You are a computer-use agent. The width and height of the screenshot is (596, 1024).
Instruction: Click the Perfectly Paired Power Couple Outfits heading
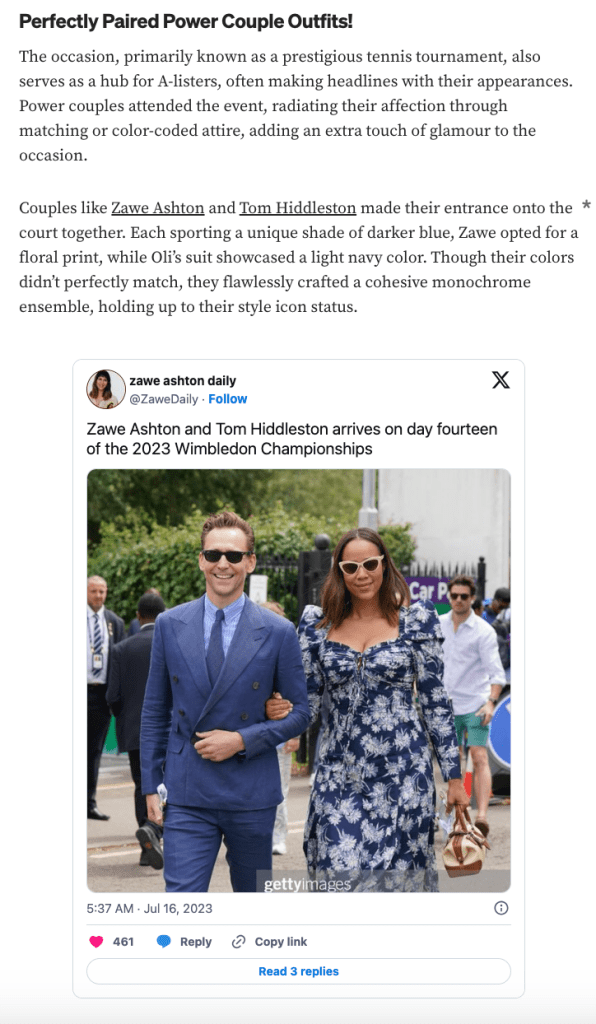point(186,22)
